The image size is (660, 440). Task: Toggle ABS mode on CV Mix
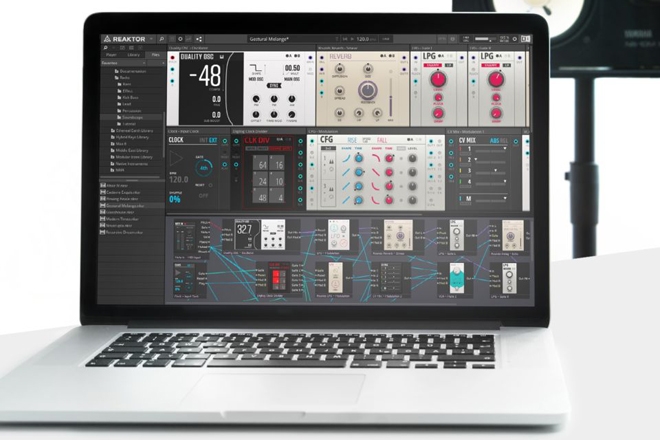(494, 141)
